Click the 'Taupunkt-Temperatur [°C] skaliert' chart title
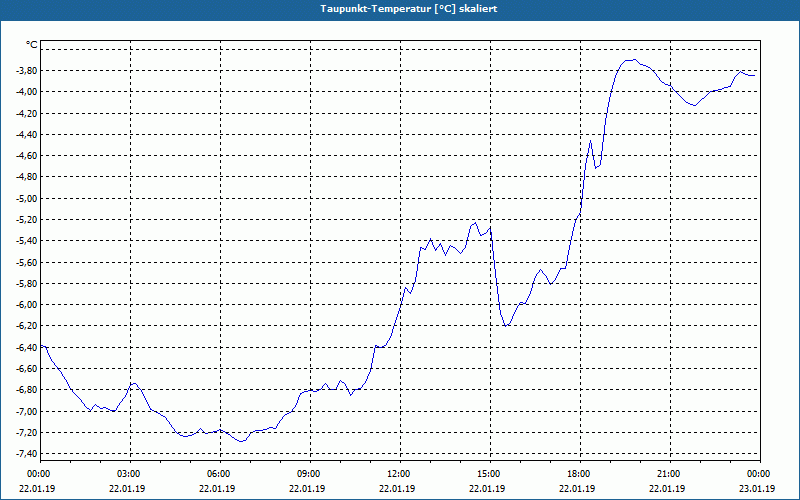The height and width of the screenshot is (500, 800). 409,9
